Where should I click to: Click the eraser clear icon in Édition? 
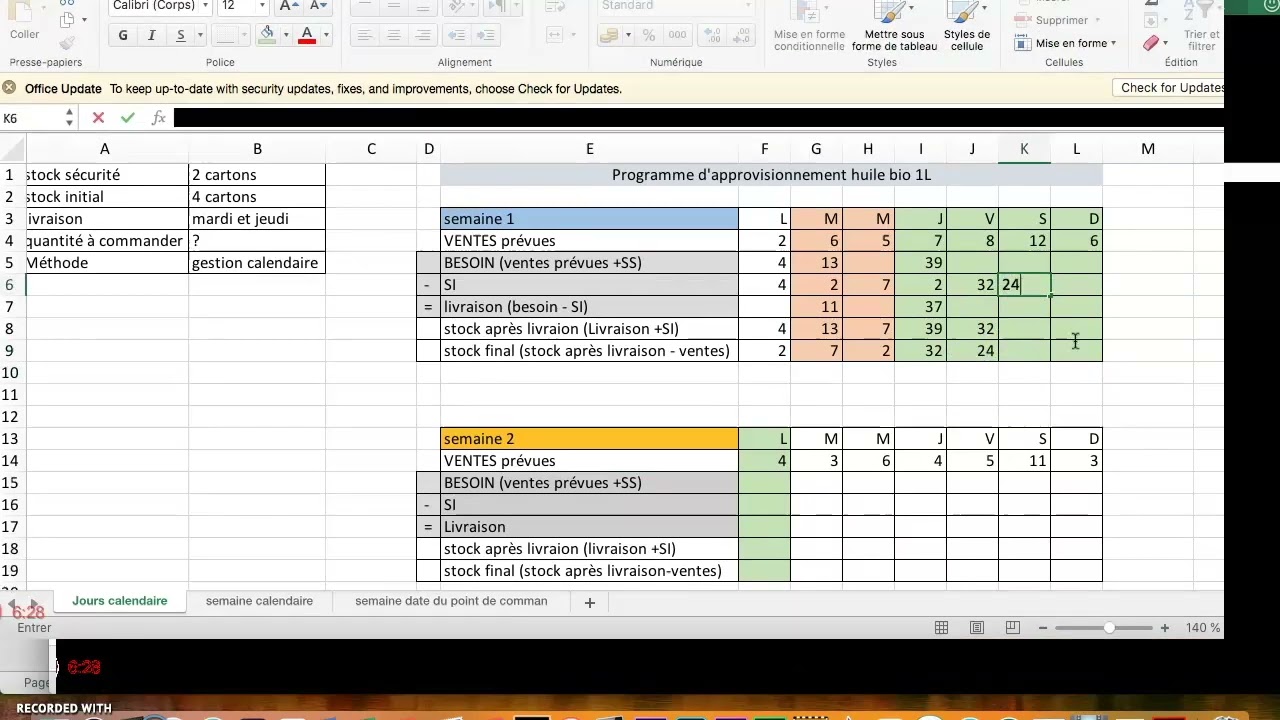1151,43
